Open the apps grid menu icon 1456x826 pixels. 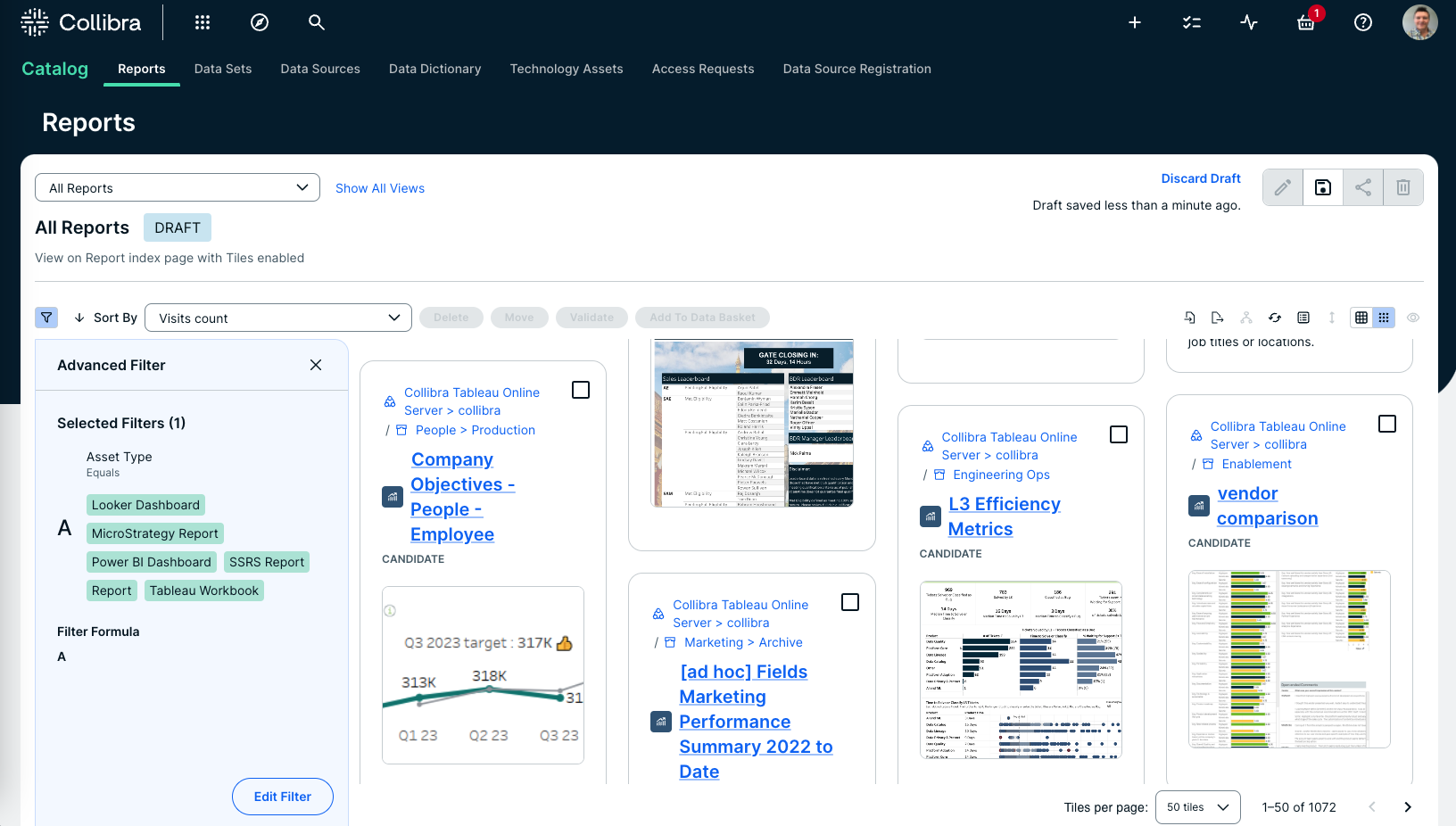[x=203, y=22]
